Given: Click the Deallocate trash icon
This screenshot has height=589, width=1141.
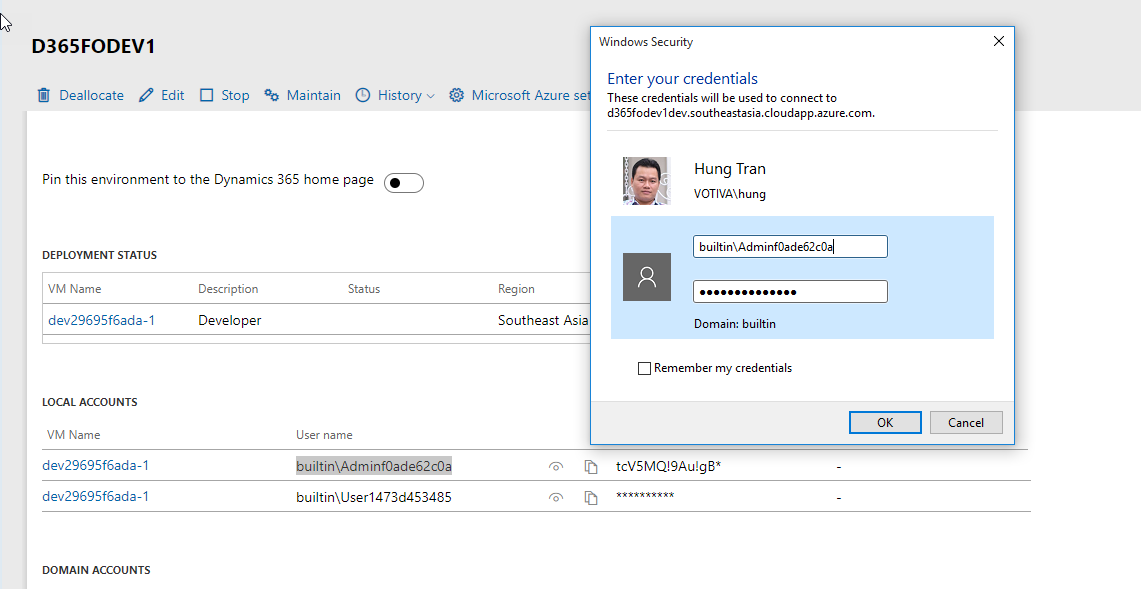Looking at the screenshot, I should click(44, 95).
